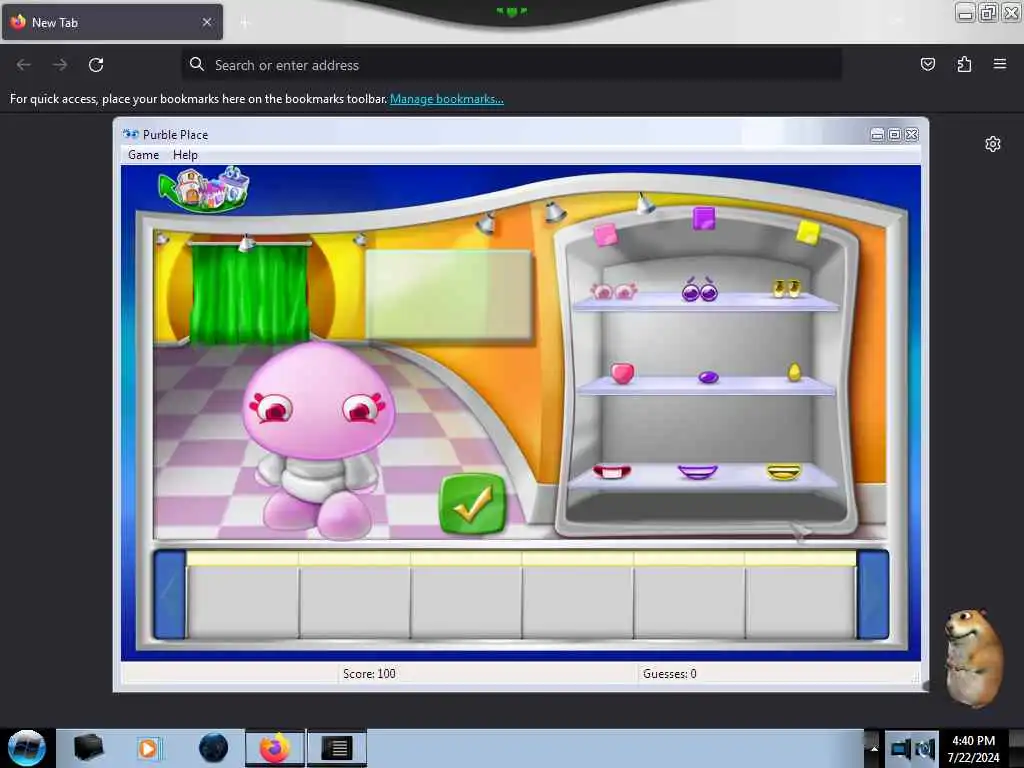Minimize the Purble Place window

(x=877, y=135)
